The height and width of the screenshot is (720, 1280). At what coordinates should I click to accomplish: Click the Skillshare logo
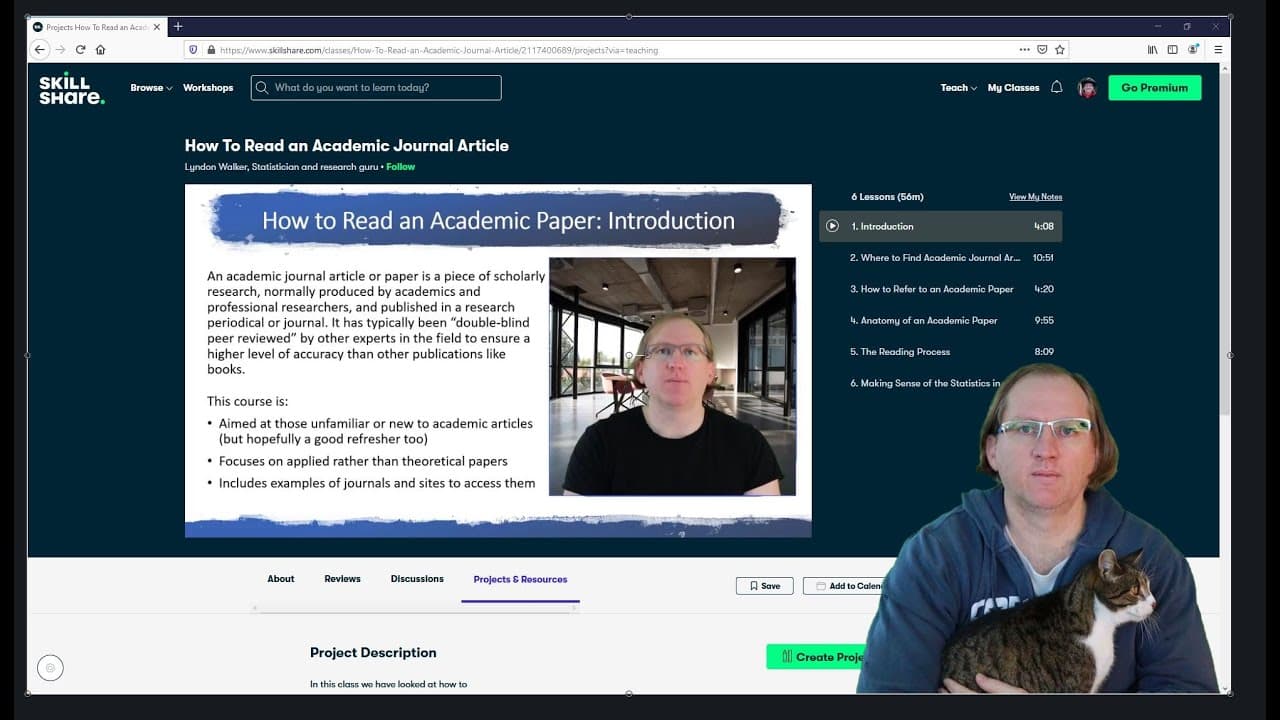[x=71, y=89]
